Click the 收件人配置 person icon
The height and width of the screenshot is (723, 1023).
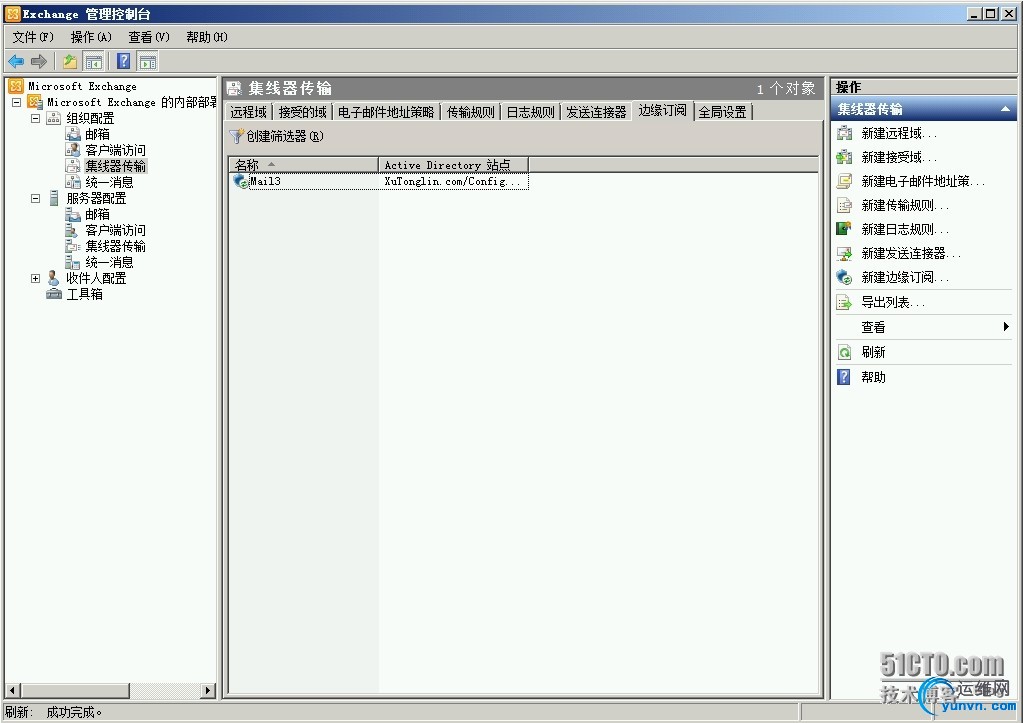[54, 279]
